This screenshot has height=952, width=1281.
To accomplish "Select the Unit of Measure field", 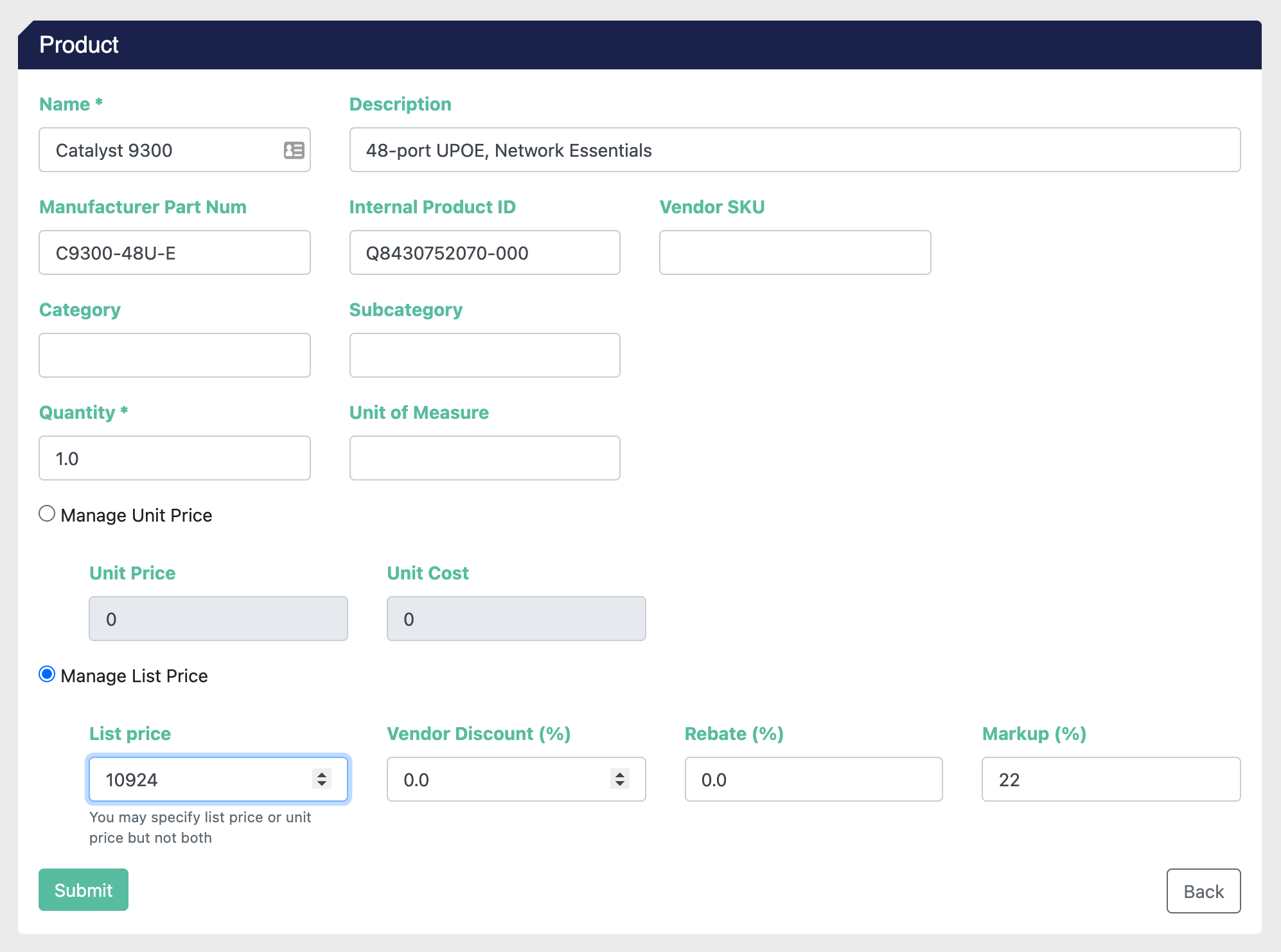I will [484, 459].
